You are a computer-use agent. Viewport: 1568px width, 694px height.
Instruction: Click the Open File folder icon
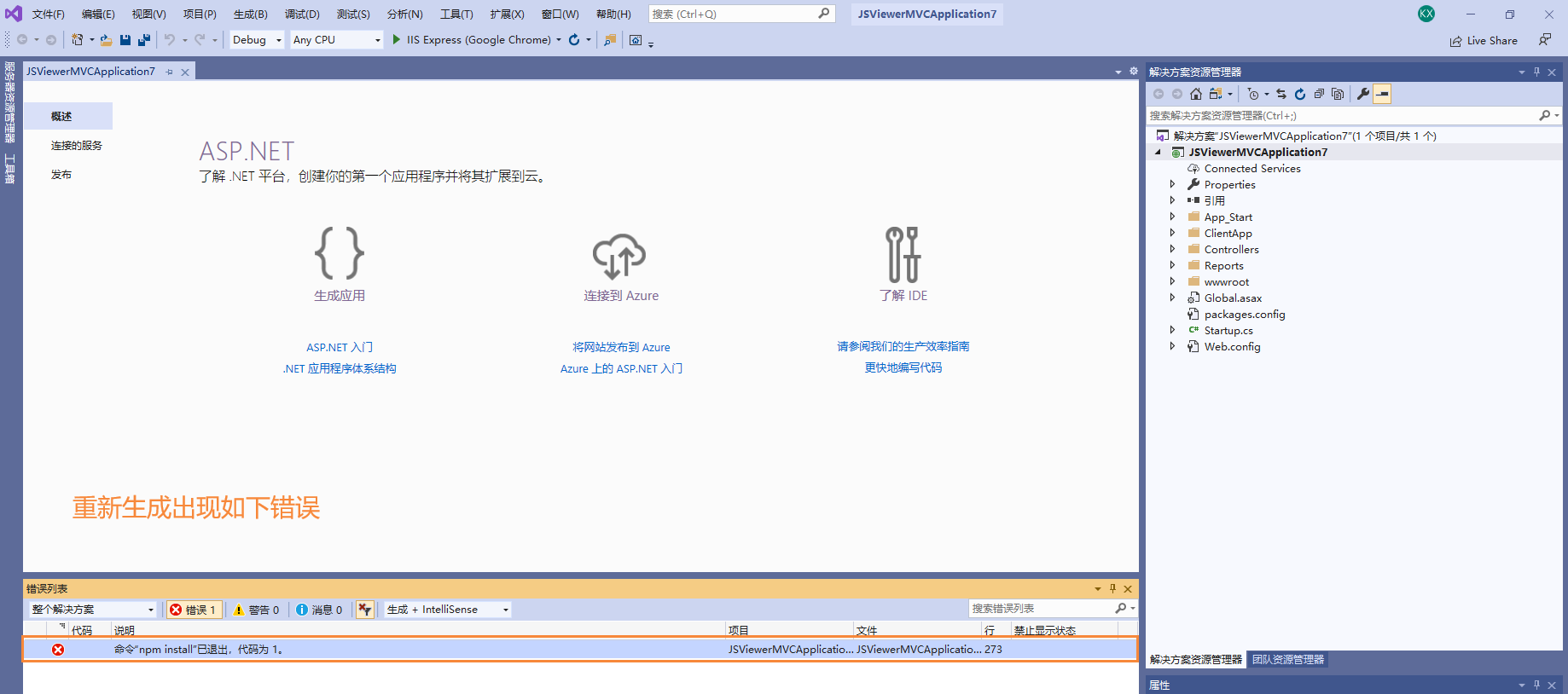[106, 39]
